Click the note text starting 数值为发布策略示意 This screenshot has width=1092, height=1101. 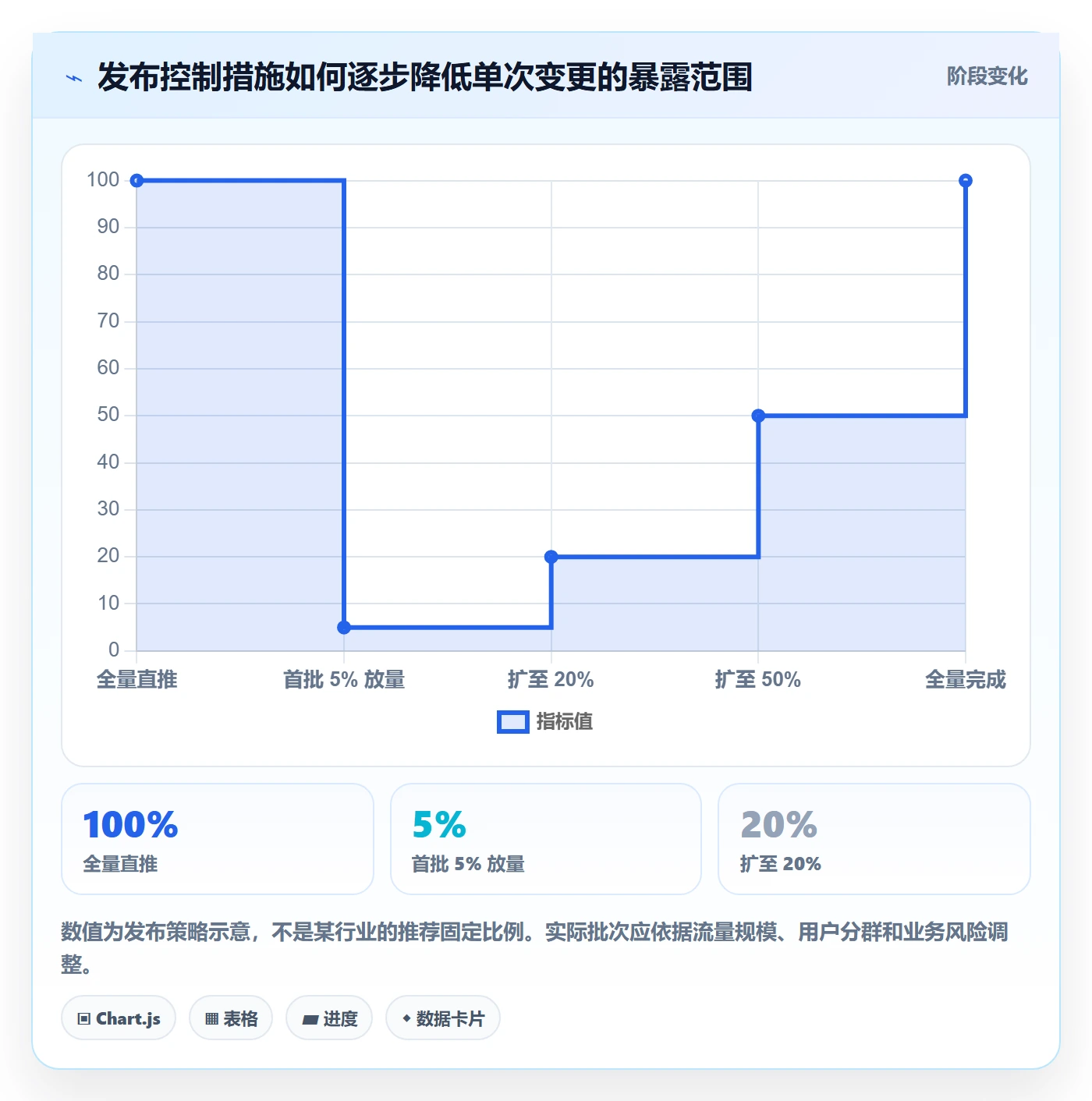coord(535,947)
